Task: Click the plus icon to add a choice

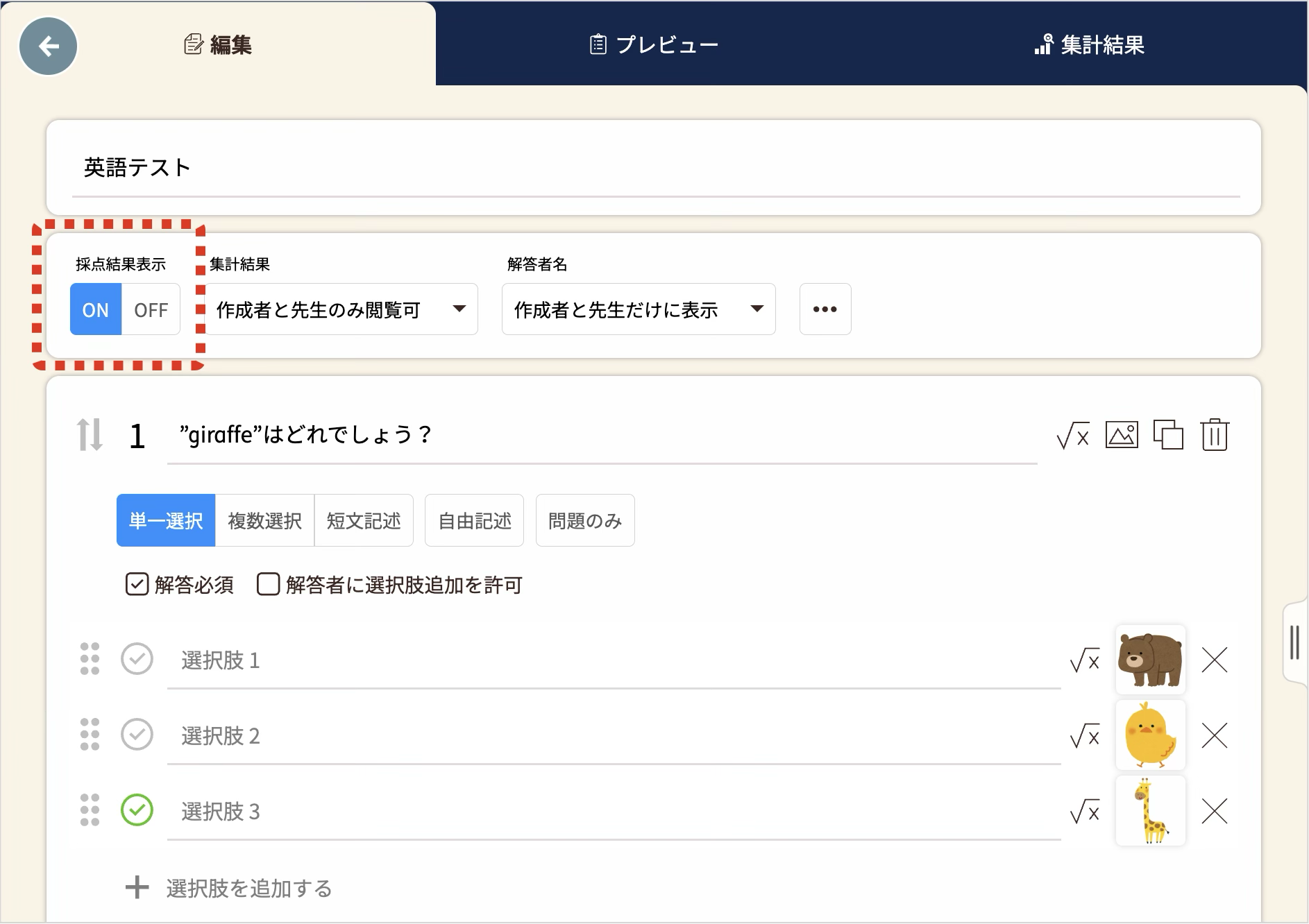Action: [x=137, y=887]
